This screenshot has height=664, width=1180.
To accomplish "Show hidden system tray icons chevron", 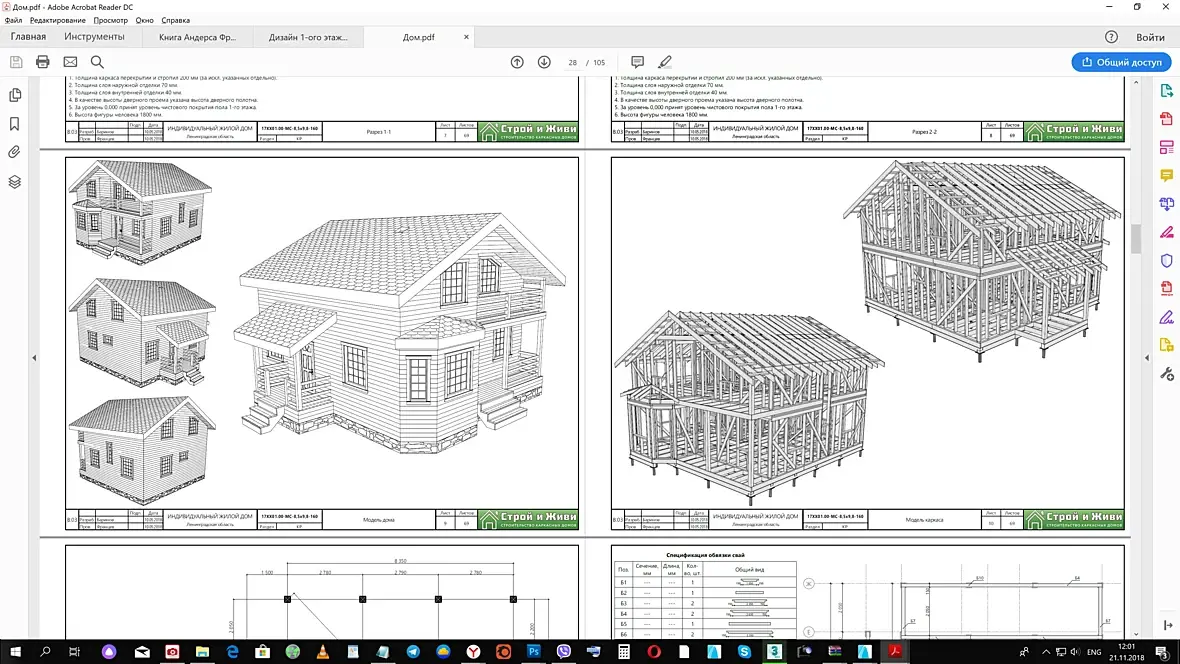I will click(1046, 652).
